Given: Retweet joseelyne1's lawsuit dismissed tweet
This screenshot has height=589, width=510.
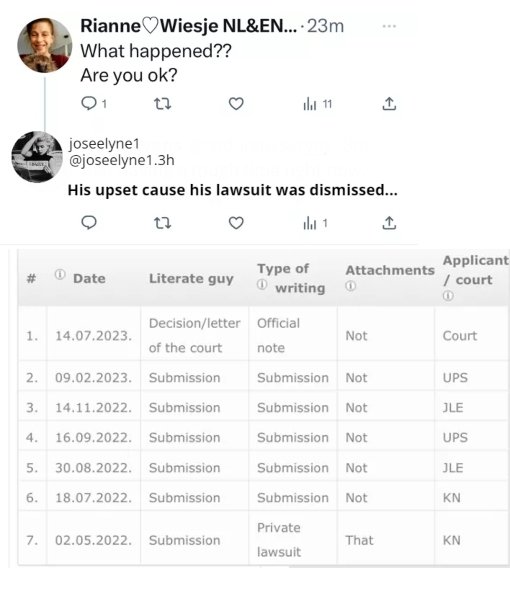Looking at the screenshot, I should click(163, 223).
